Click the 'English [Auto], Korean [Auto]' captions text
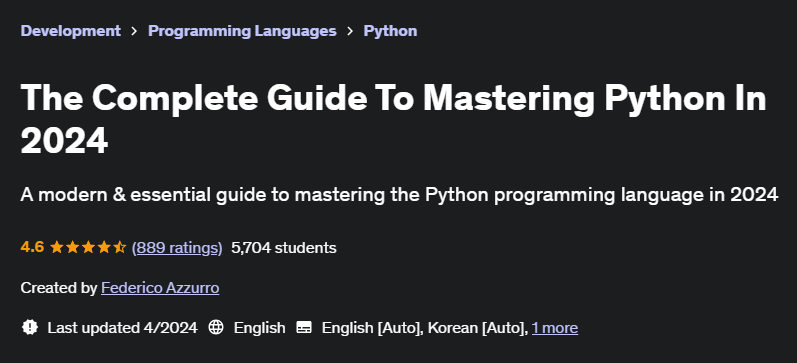 coord(424,328)
